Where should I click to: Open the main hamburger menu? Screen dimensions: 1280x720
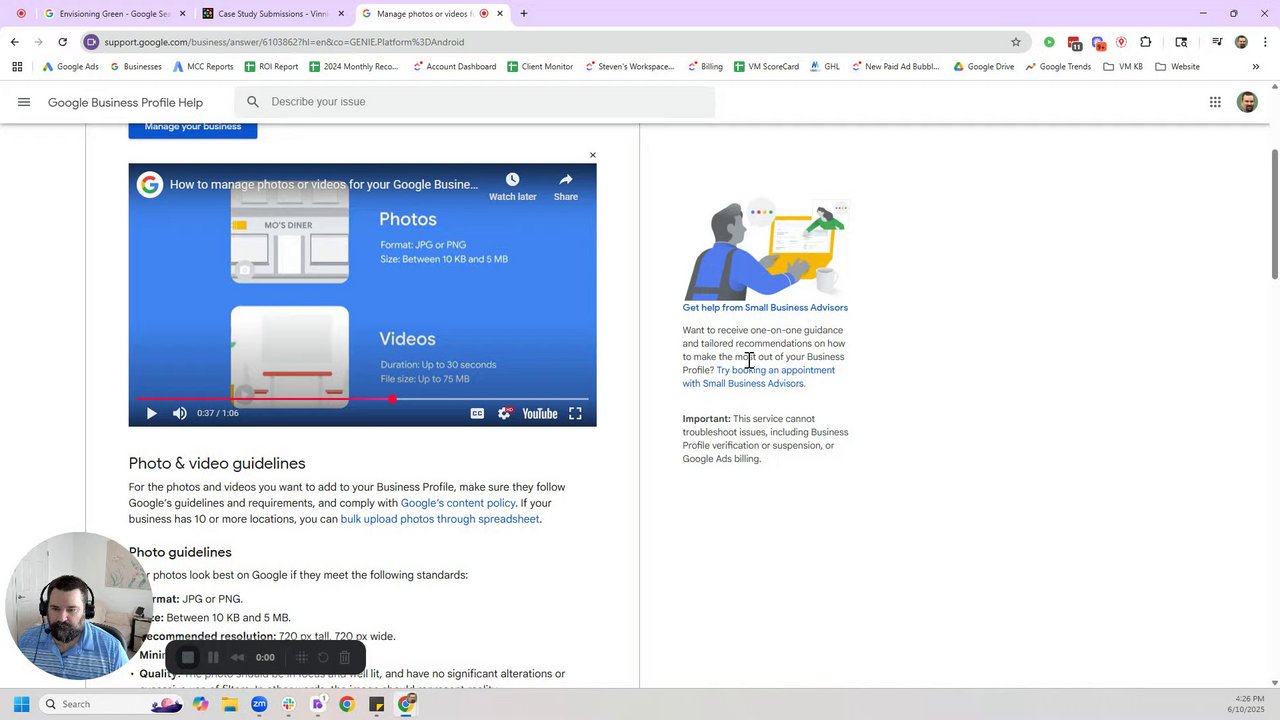(x=24, y=102)
